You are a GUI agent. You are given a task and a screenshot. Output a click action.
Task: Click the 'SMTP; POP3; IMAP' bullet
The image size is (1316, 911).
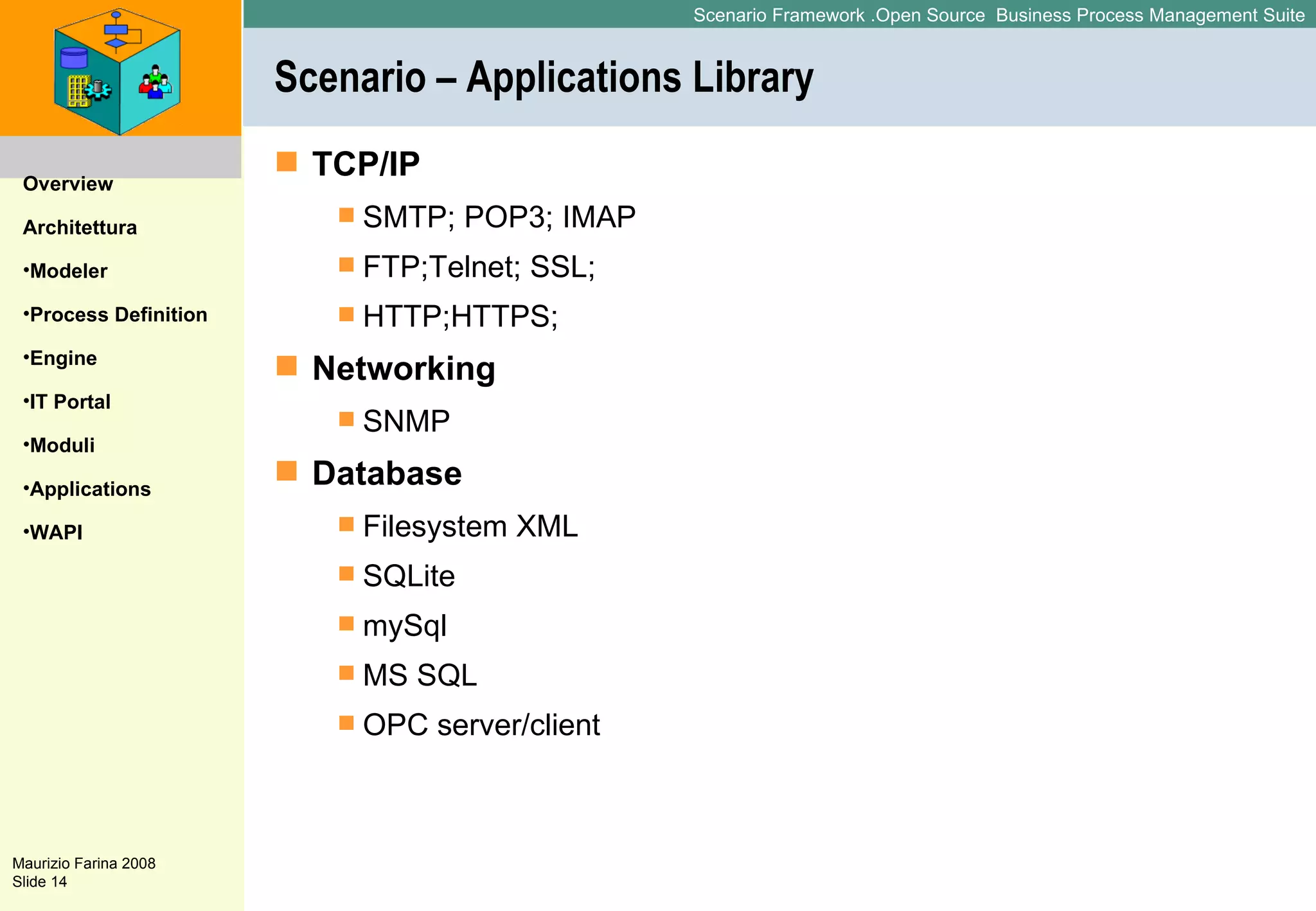(499, 217)
